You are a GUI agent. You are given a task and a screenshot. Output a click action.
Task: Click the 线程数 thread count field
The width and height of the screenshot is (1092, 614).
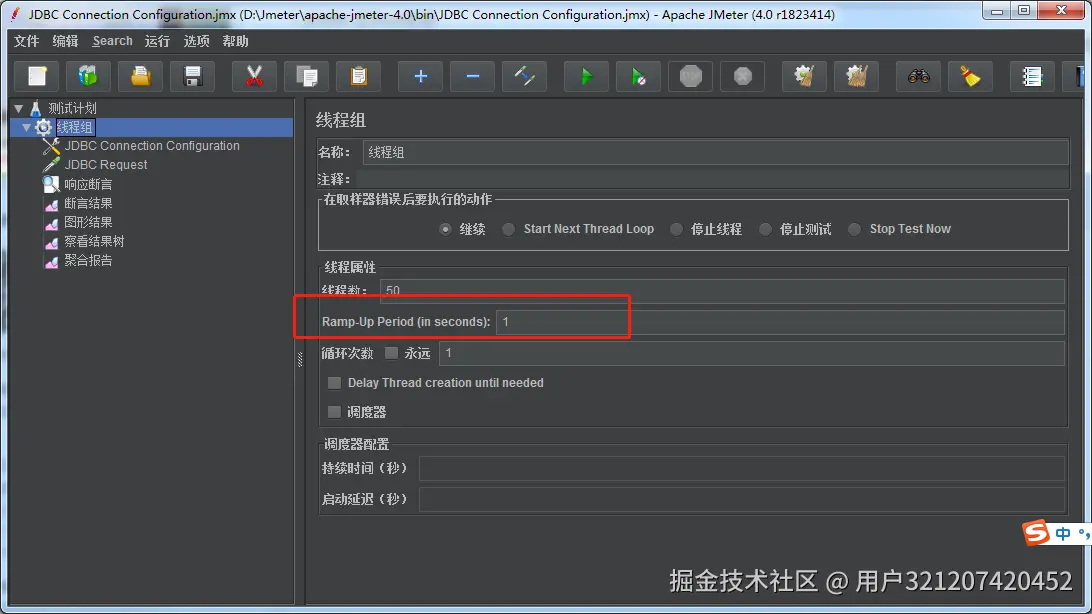pos(722,291)
